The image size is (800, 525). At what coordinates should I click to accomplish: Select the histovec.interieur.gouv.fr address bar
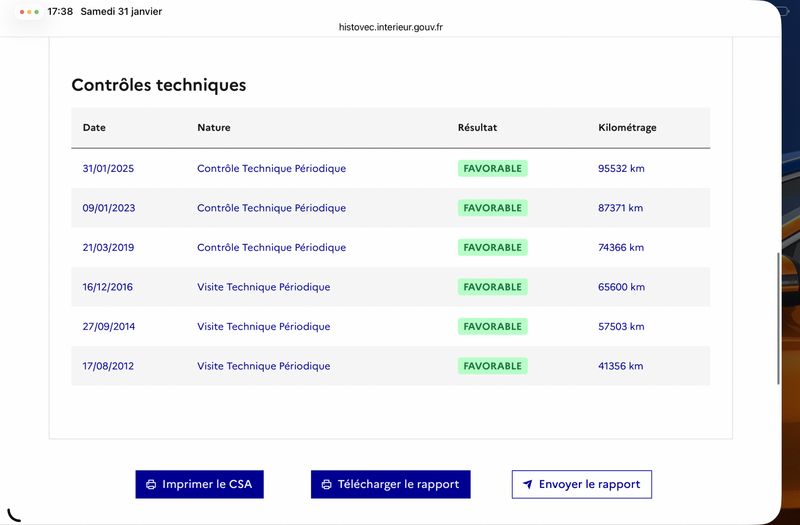tap(391, 27)
